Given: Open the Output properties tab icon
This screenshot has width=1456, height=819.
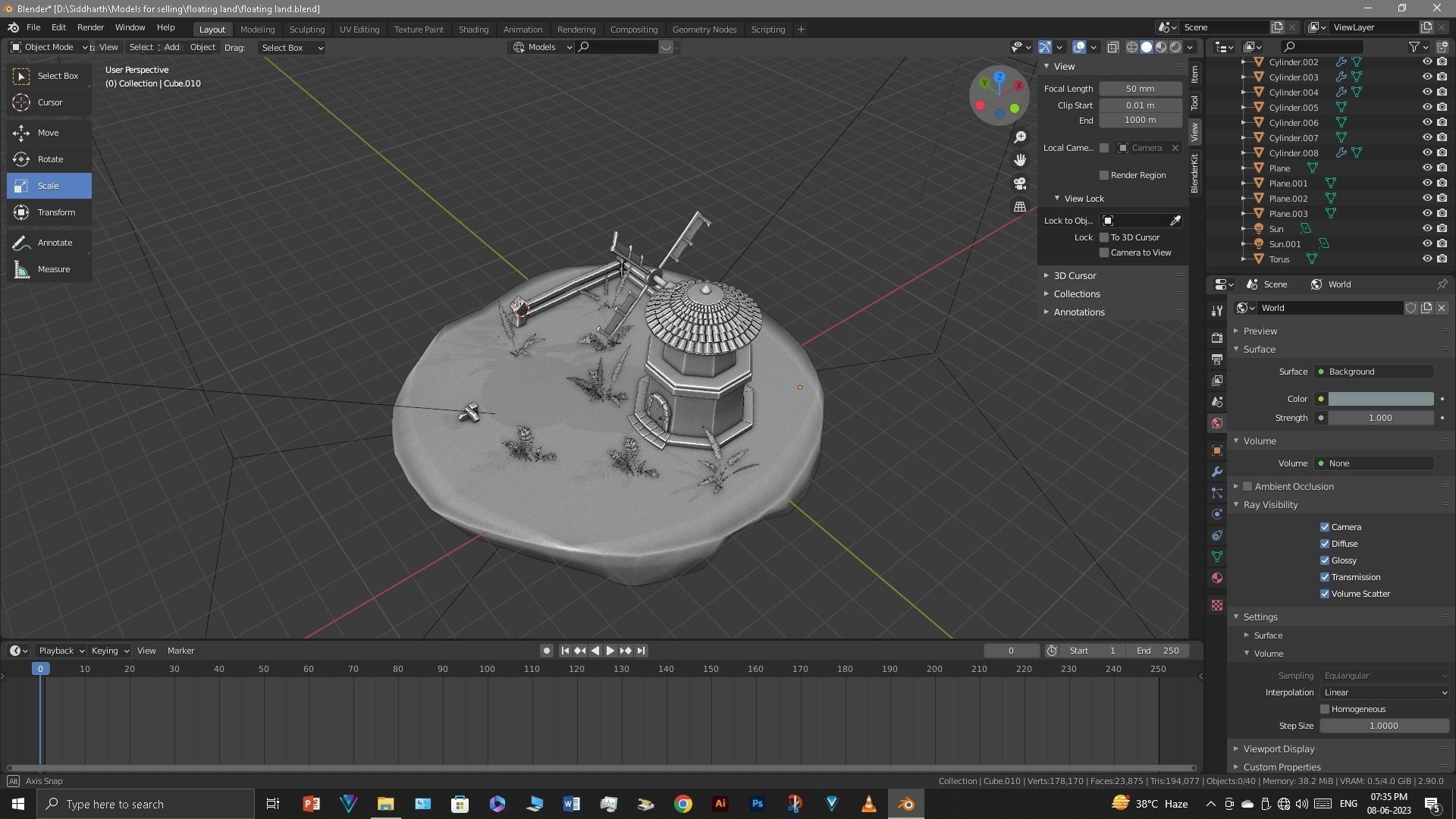Looking at the screenshot, I should click(1217, 359).
